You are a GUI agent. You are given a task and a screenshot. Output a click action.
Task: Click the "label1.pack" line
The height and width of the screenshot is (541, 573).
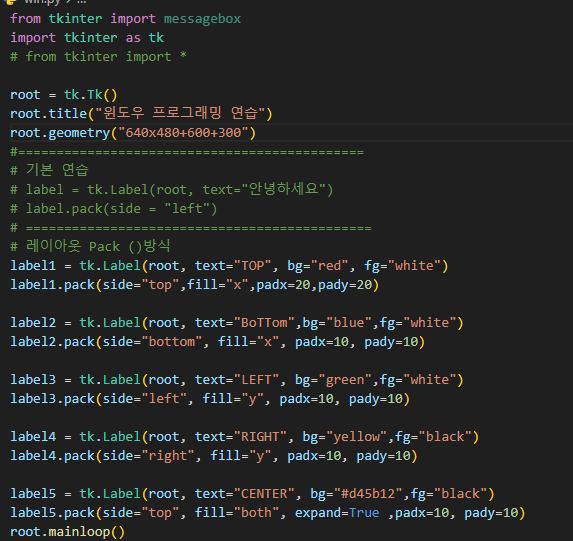pos(194,285)
